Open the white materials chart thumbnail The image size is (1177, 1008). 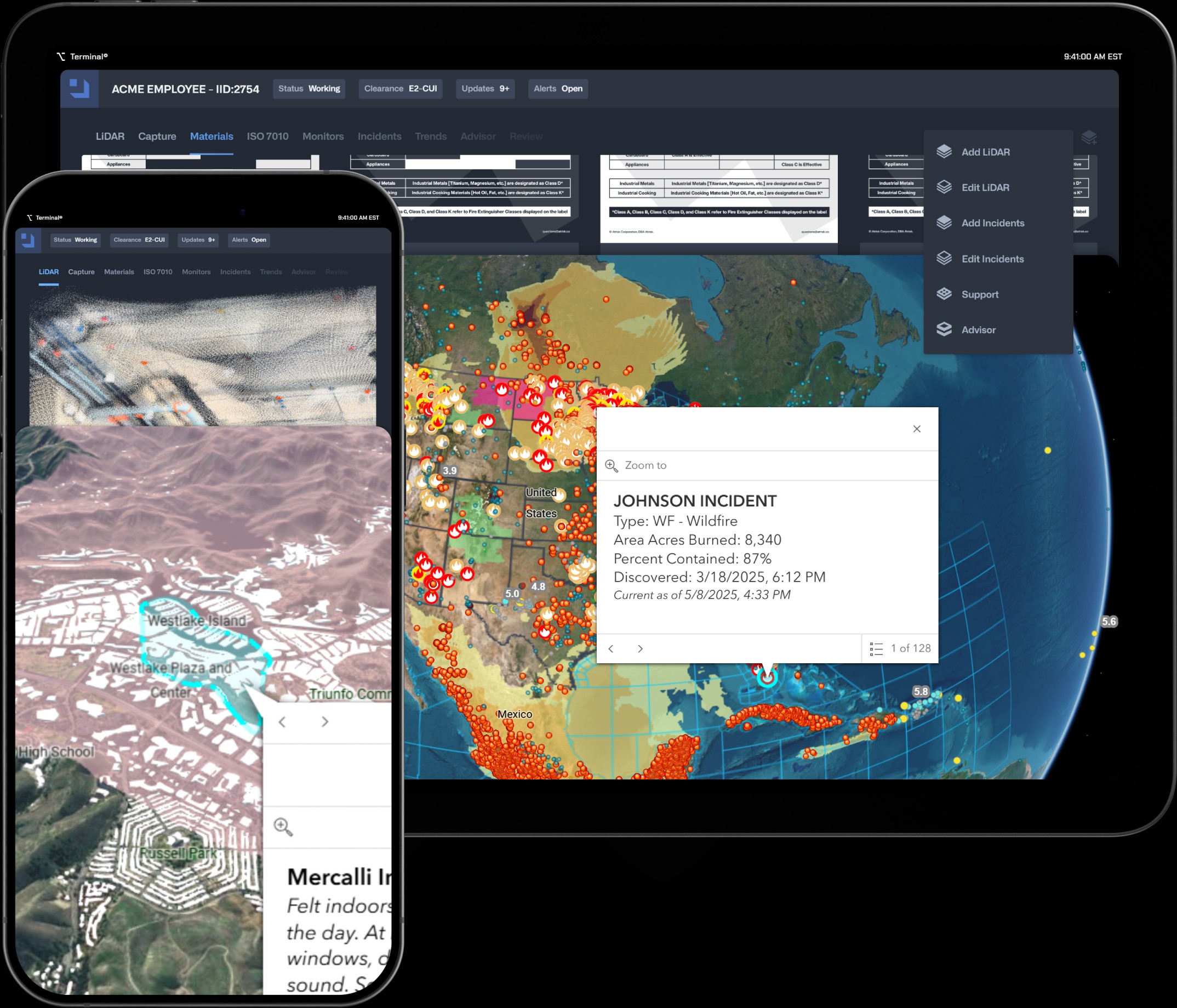coord(718,199)
